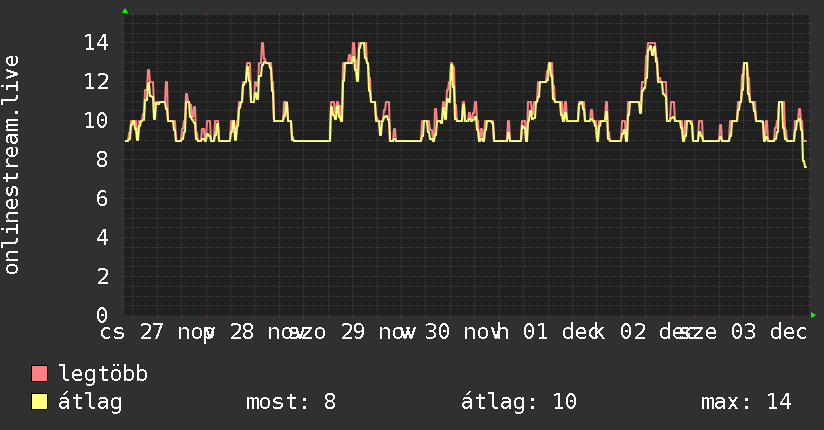Viewport: 824px width, 430px height.
Task: Click the 'k 02 dec' date label
Action: (644, 332)
